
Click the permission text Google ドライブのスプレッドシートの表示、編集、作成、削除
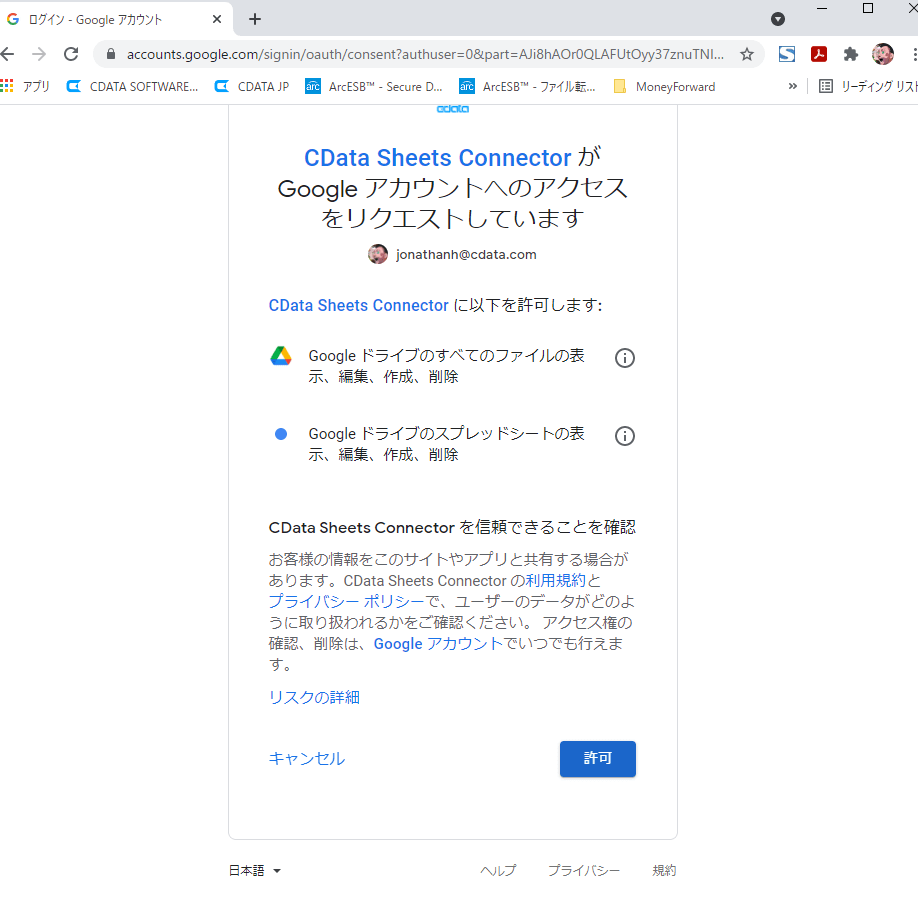(x=446, y=444)
